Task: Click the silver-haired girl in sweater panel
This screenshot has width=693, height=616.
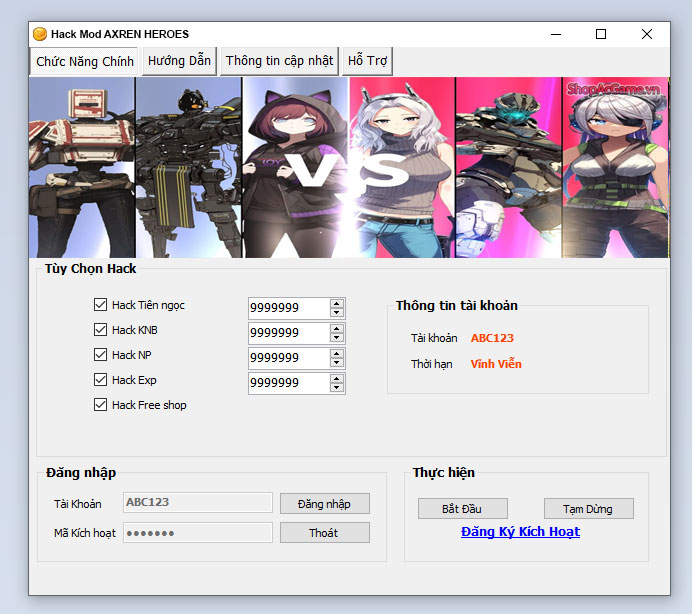Action: (402, 167)
